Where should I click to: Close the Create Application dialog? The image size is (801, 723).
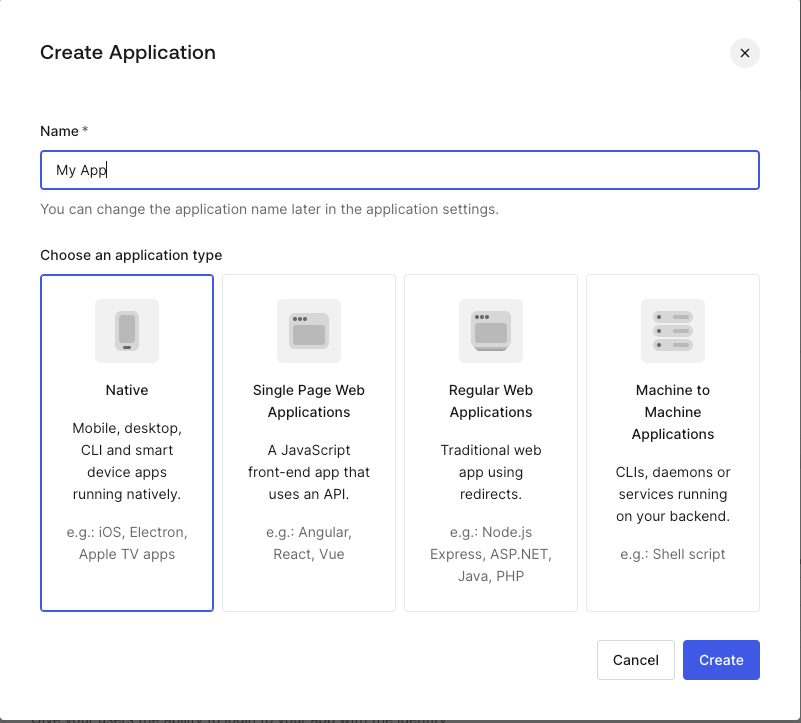(745, 53)
